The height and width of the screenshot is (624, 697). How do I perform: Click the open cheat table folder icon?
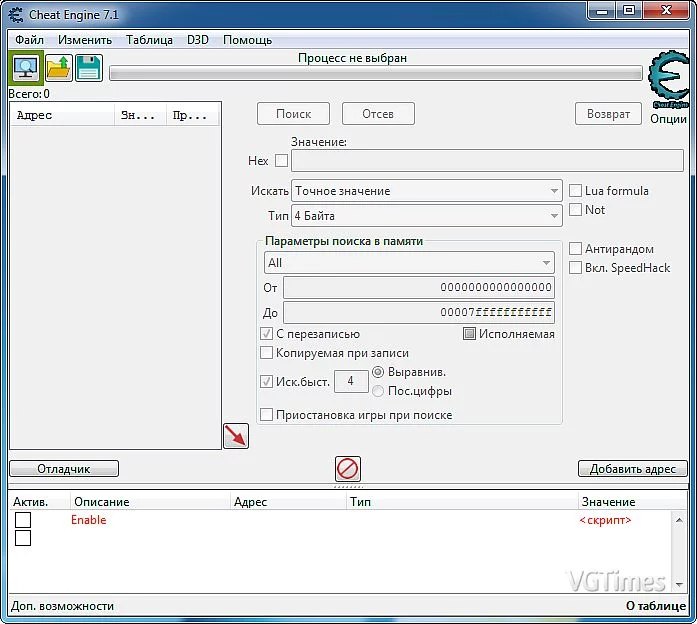tap(59, 68)
